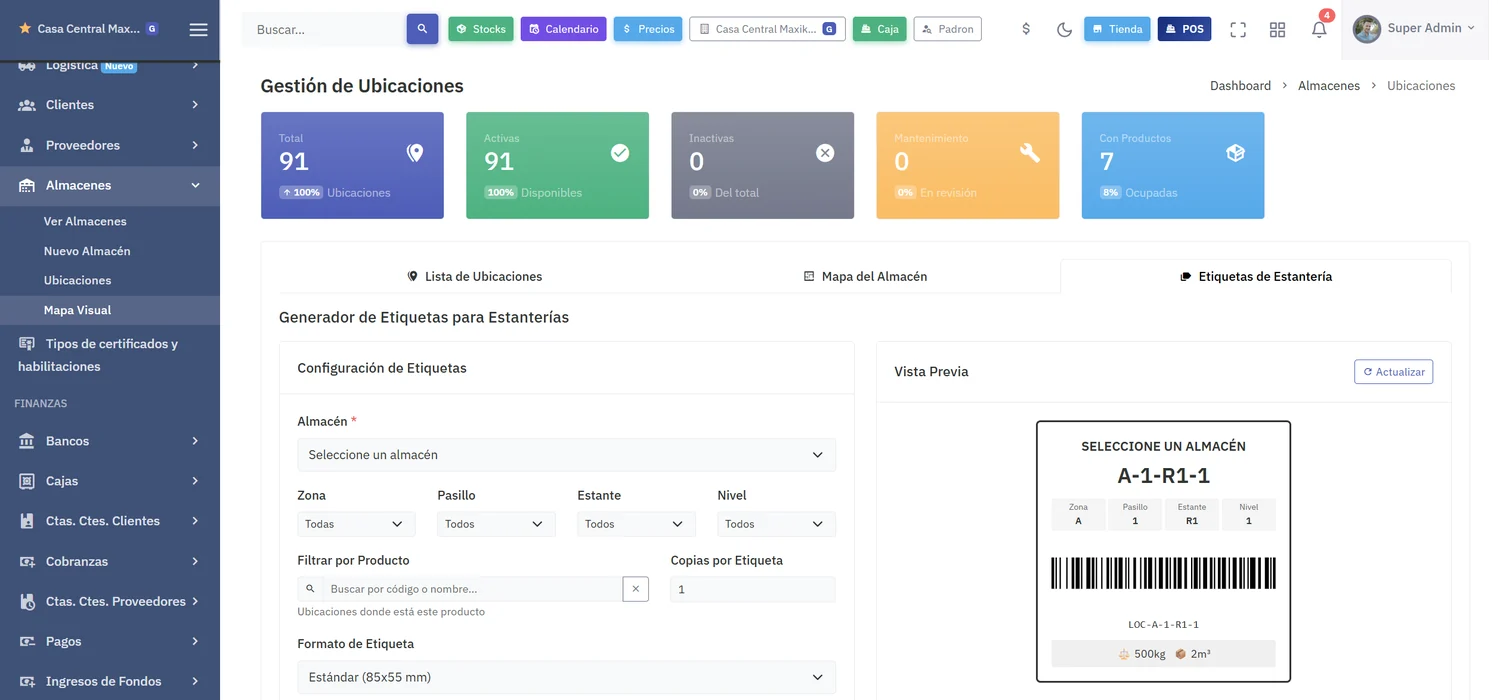Viewport: 1500px width, 700px height.
Task: Select Etiquetas de Estantería tab
Action: [x=1256, y=276]
